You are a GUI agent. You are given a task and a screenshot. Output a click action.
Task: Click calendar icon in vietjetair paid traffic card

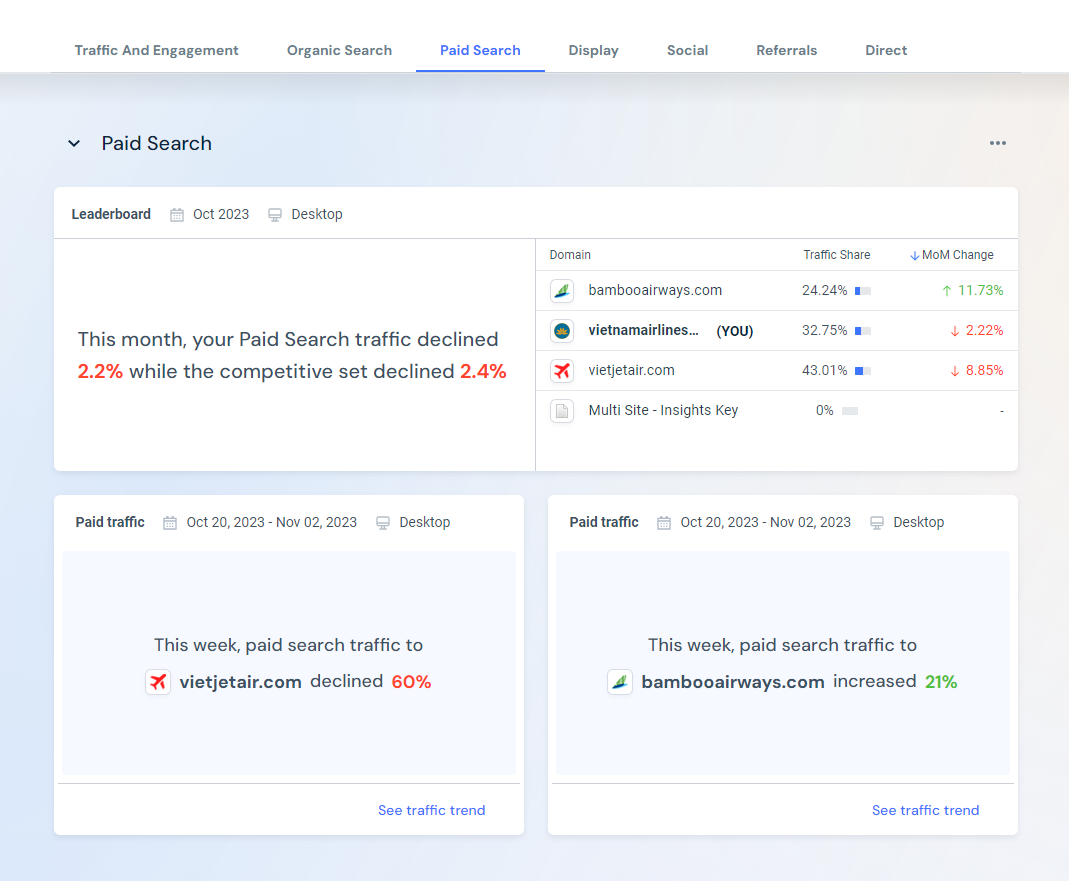[170, 523]
